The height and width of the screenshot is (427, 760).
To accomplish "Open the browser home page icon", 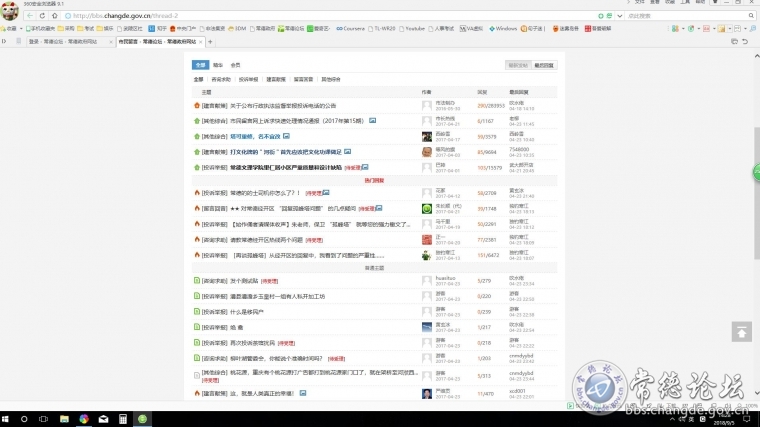I will [x=54, y=16].
